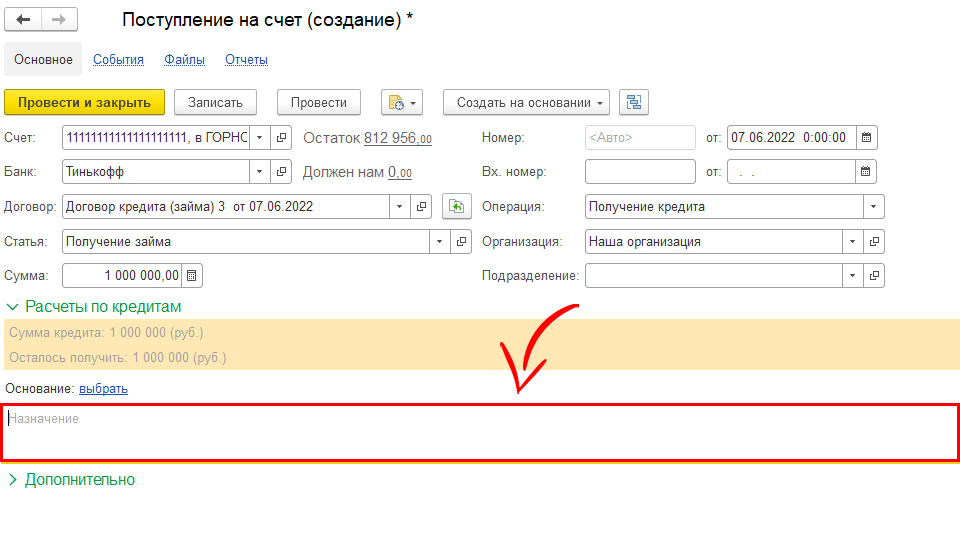Viewport: 960px width, 540px height.
Task: Open the Банк record with open-form icon
Action: point(282,172)
